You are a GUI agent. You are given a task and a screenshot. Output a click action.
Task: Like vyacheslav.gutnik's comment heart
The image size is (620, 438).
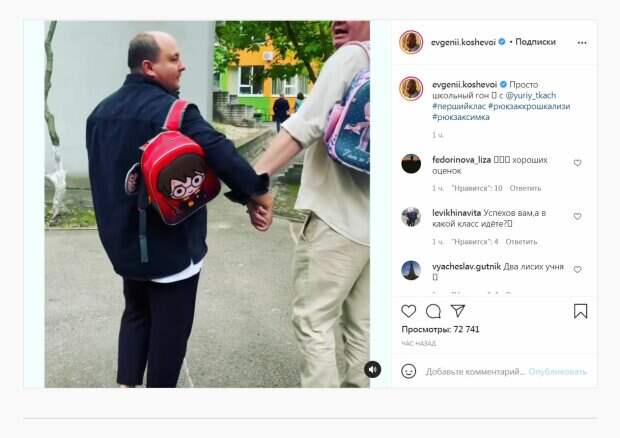tap(577, 270)
